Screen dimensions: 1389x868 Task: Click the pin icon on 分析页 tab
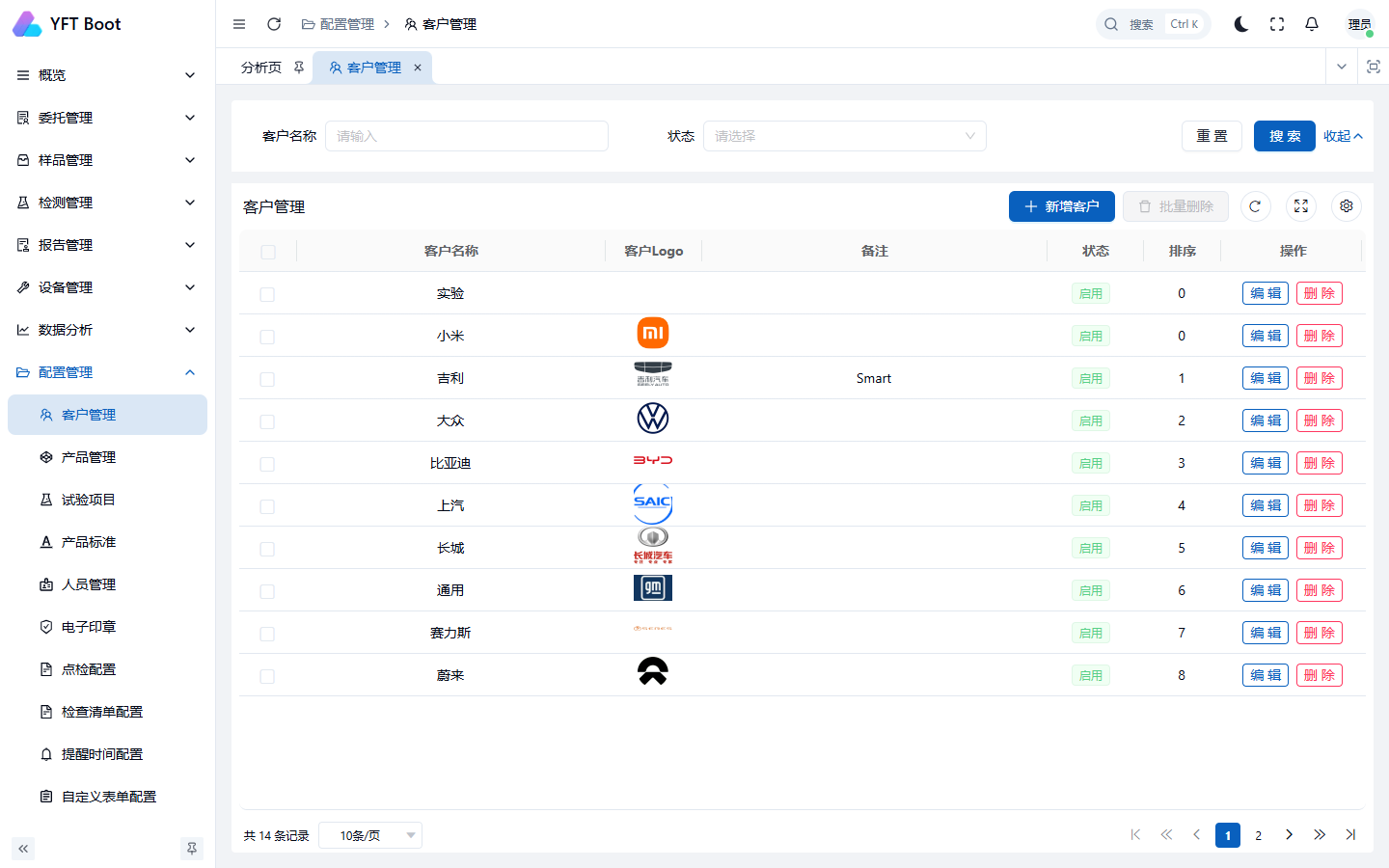point(299,68)
